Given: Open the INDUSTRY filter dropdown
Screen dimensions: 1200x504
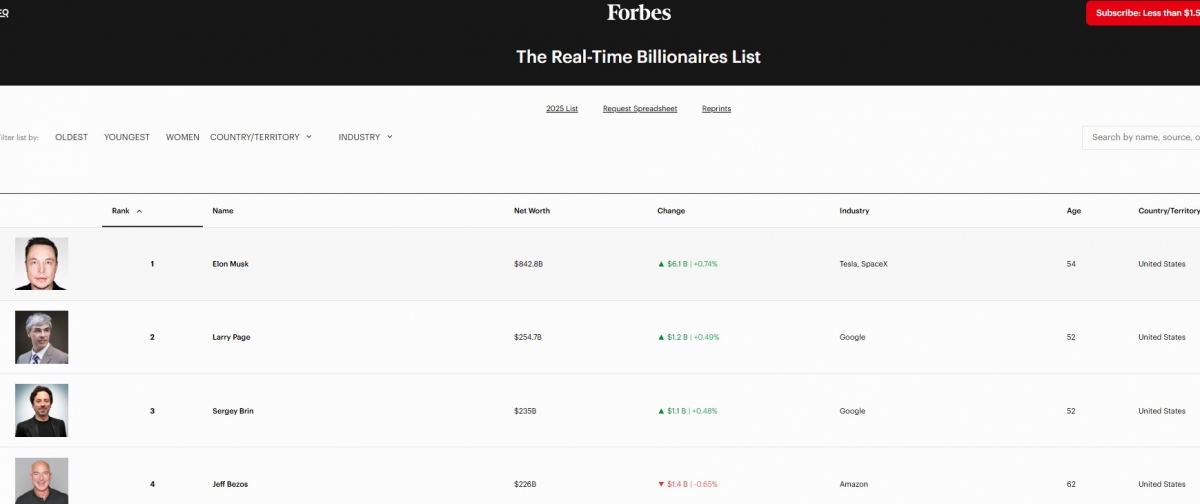Looking at the screenshot, I should 365,137.
